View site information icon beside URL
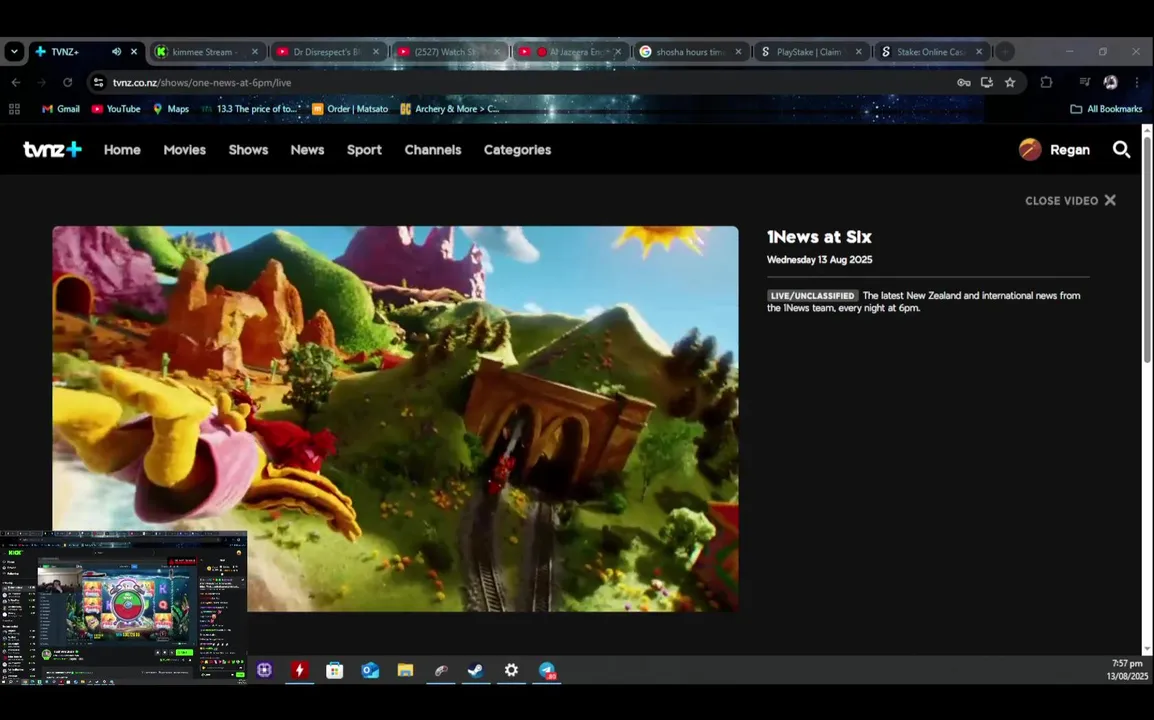1154x720 pixels. (98, 82)
